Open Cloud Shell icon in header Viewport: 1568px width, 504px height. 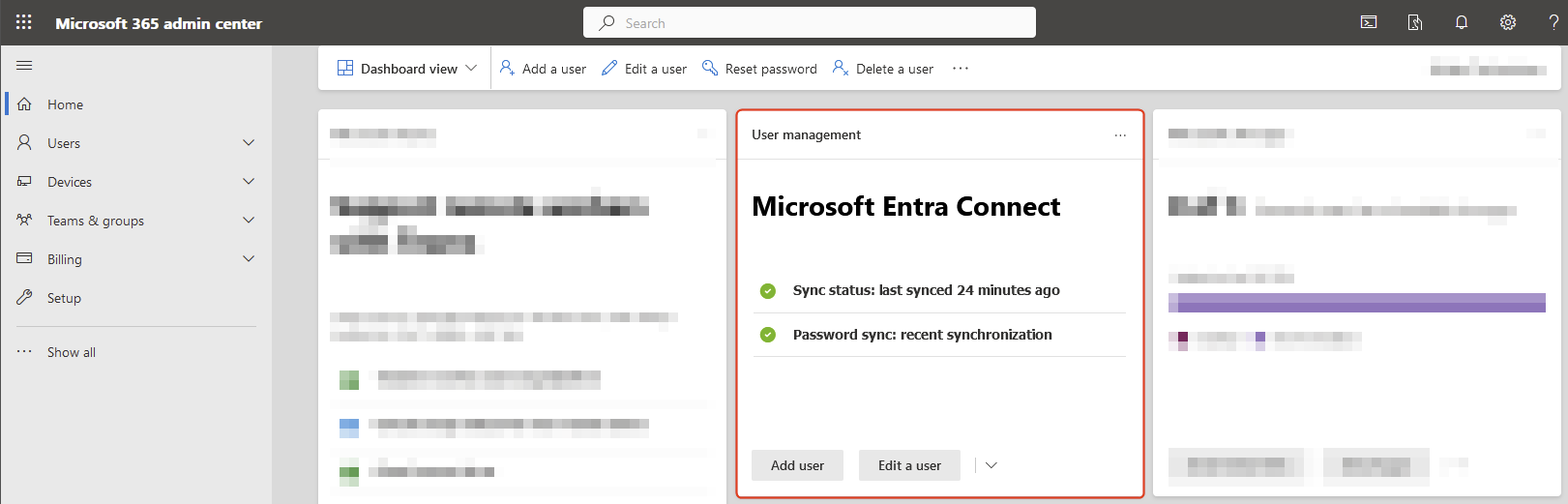(1369, 22)
